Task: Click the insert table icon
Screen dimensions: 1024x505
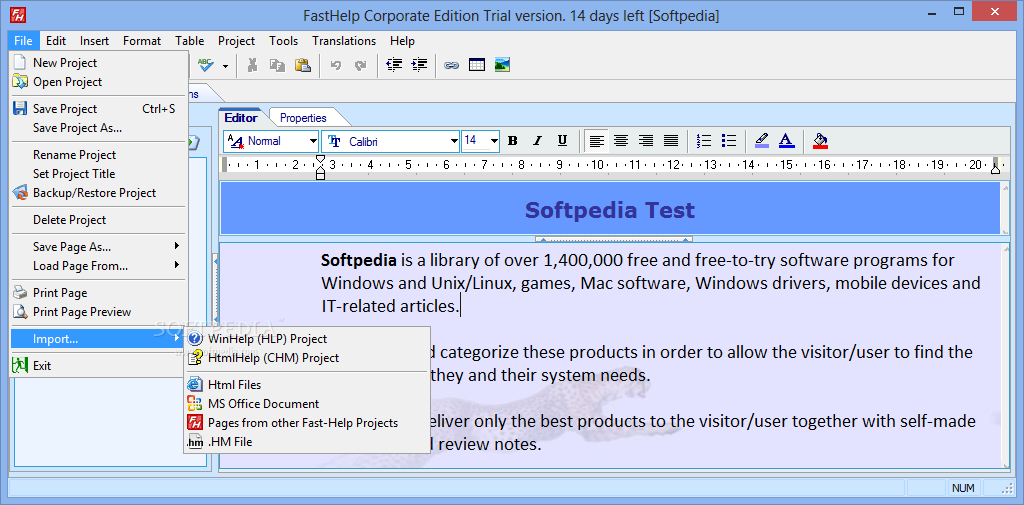Action: coord(477,65)
